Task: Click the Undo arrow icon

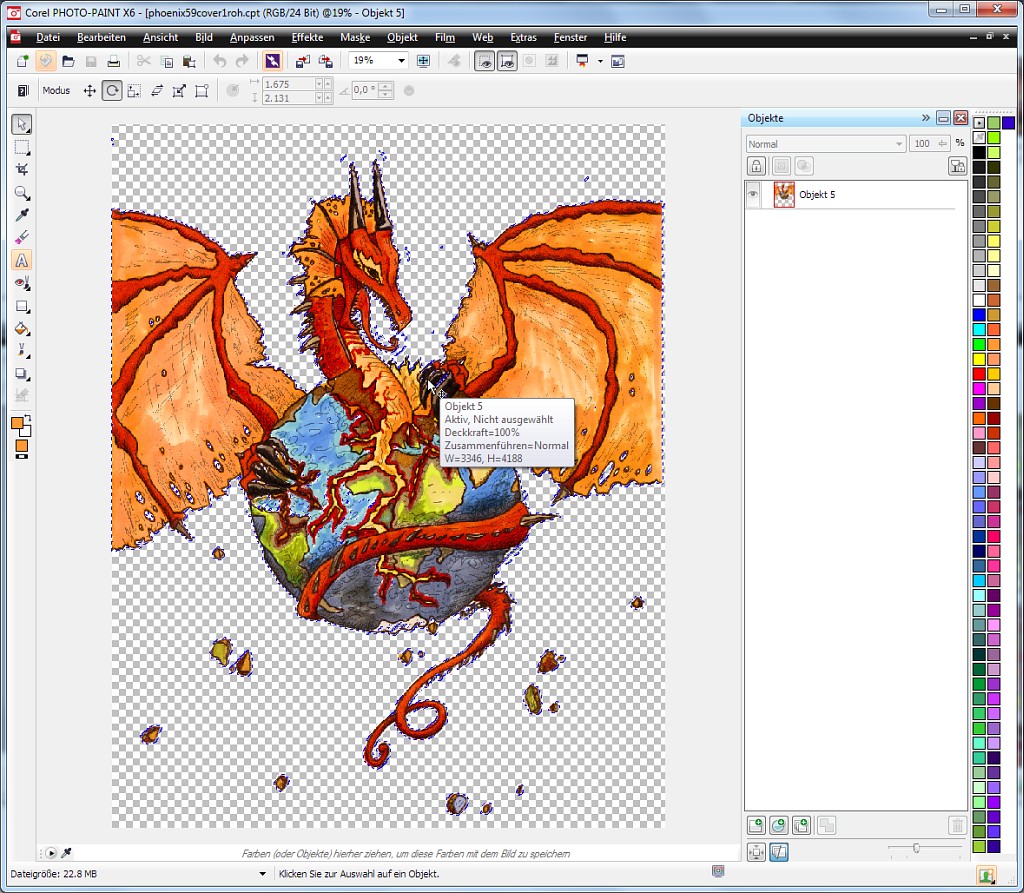Action: point(219,61)
